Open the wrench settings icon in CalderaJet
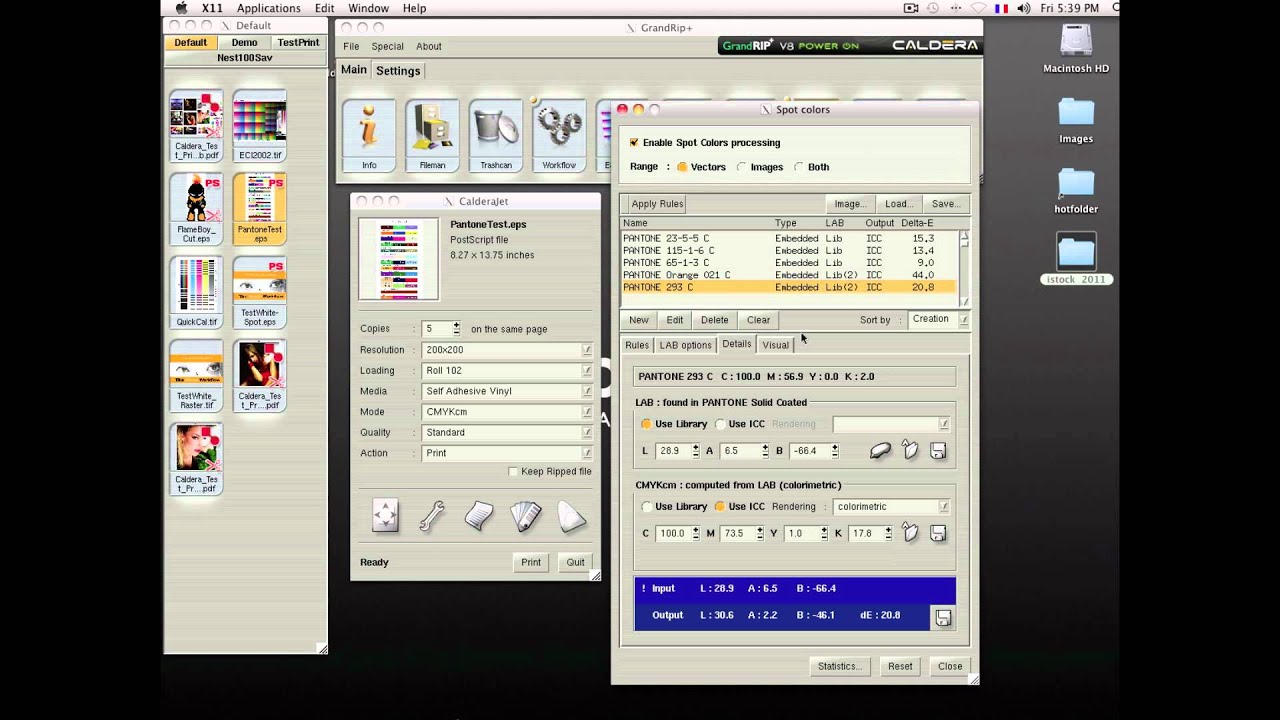This screenshot has height=720, width=1280. 432,516
